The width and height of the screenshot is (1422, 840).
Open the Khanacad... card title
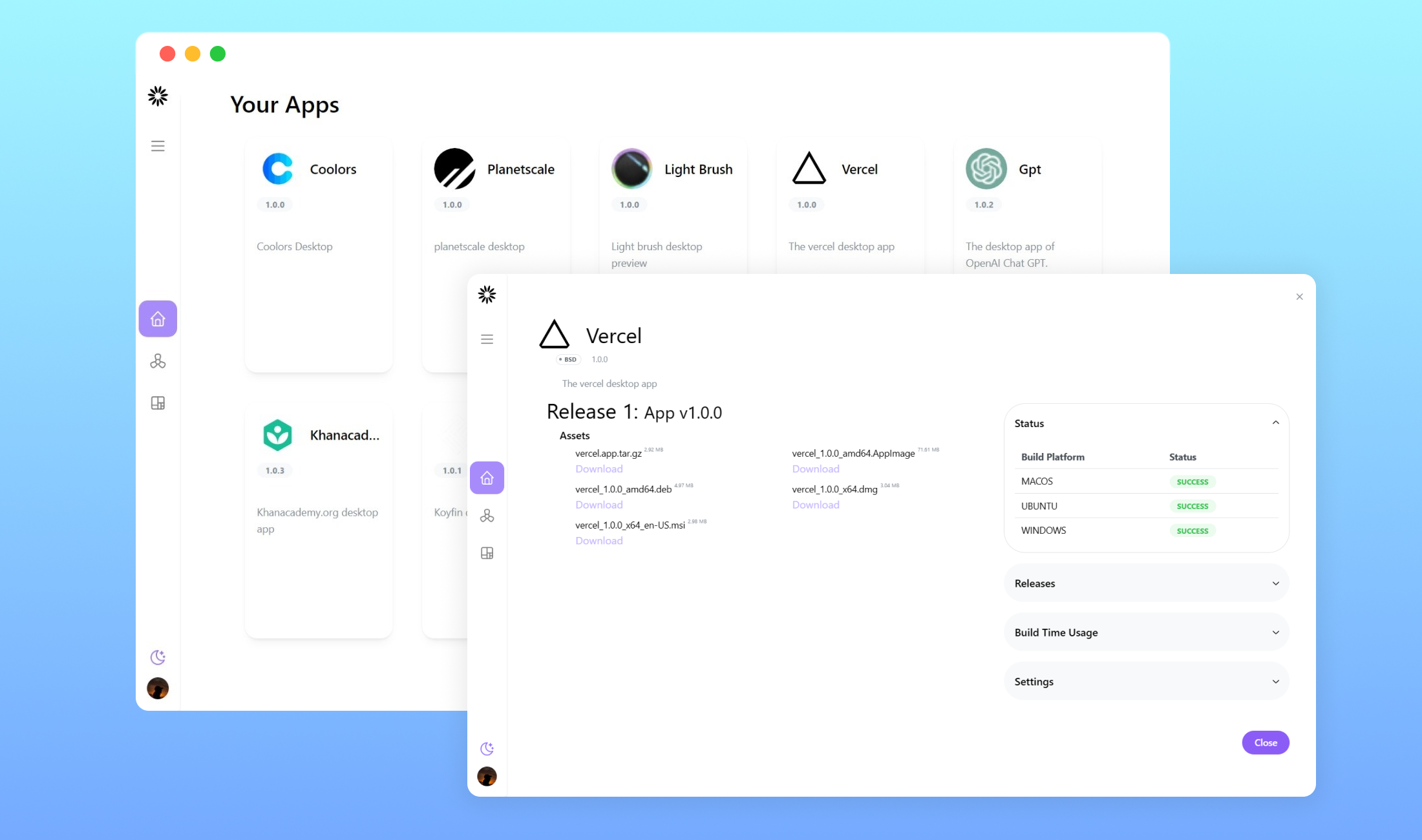click(345, 435)
